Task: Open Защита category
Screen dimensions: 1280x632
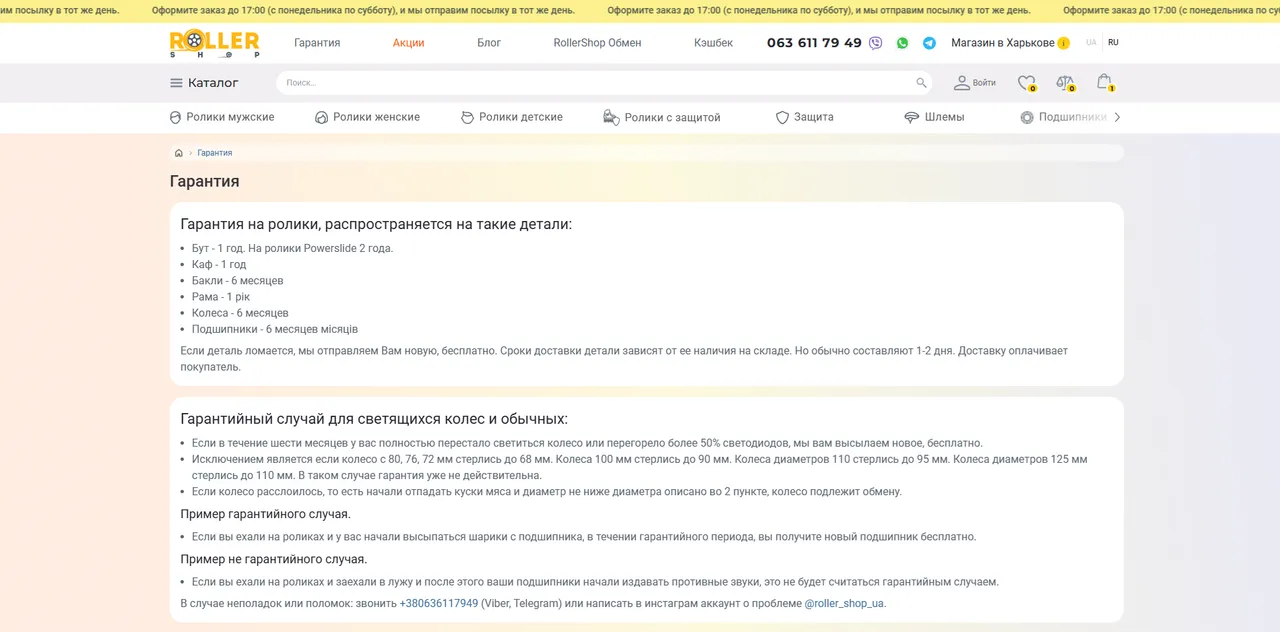Action: [x=804, y=117]
